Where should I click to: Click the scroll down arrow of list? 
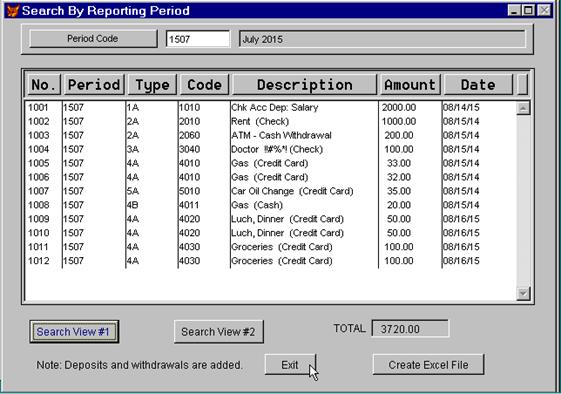point(523,293)
